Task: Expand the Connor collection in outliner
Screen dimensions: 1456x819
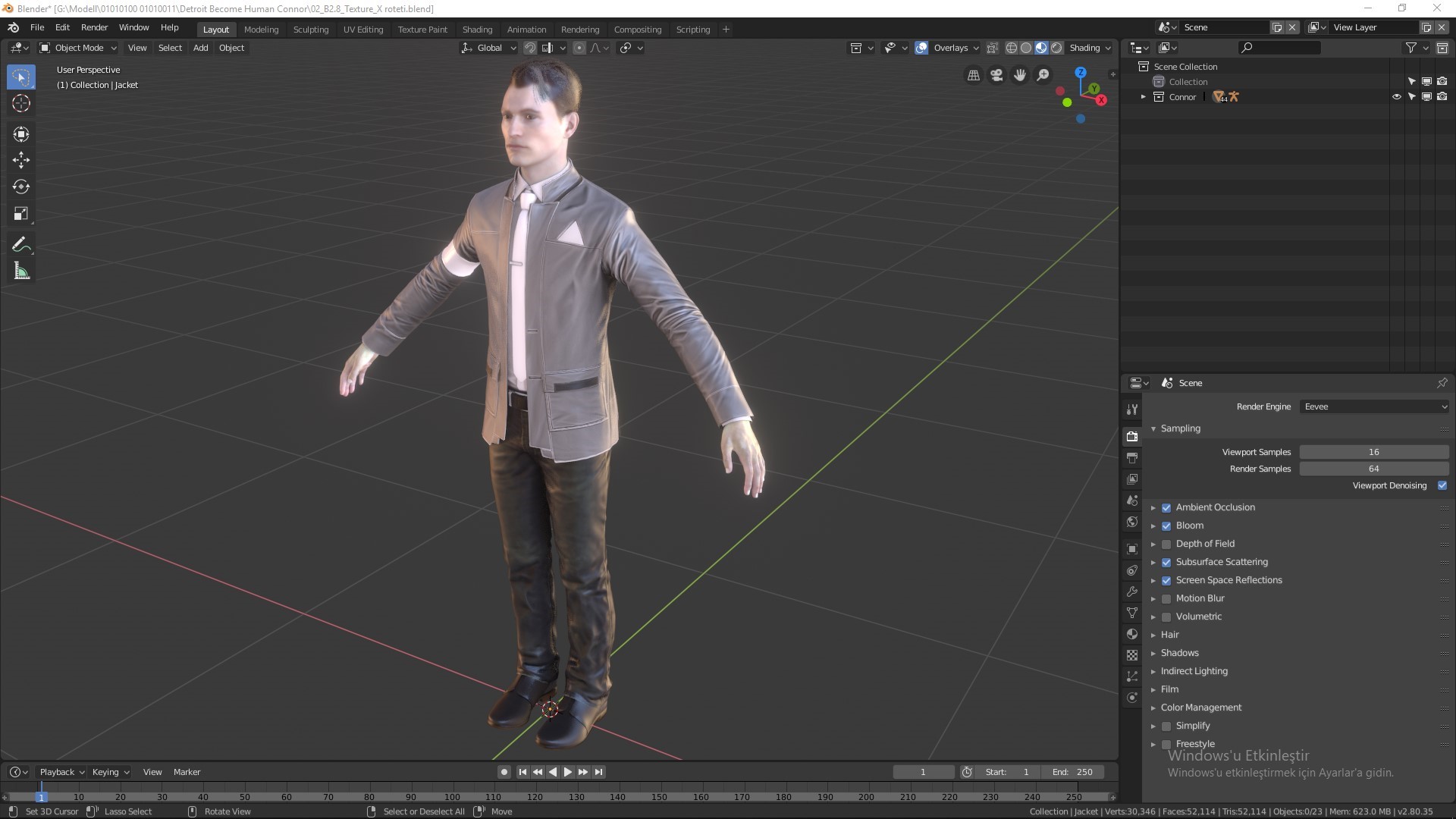Action: coord(1143,97)
